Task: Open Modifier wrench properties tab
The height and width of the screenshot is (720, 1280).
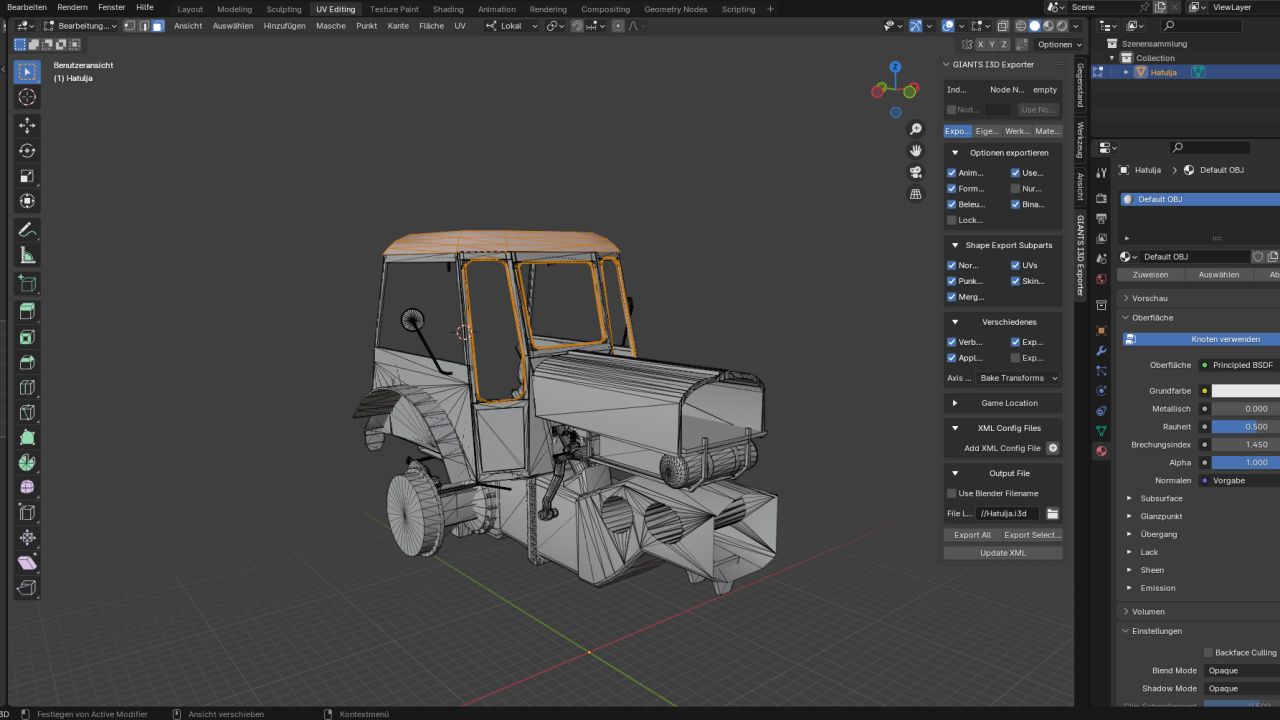Action: pyautogui.click(x=1101, y=351)
